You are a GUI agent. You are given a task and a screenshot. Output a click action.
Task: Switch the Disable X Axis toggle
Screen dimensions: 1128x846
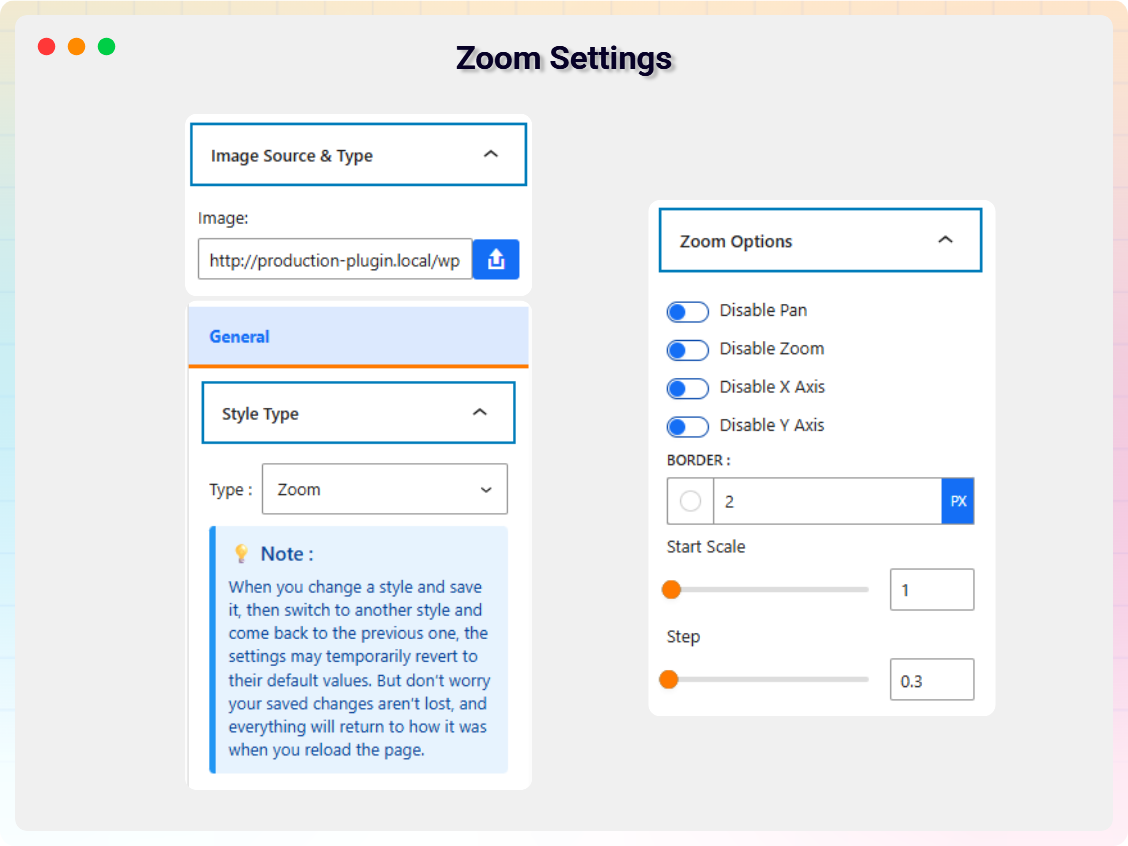687,388
